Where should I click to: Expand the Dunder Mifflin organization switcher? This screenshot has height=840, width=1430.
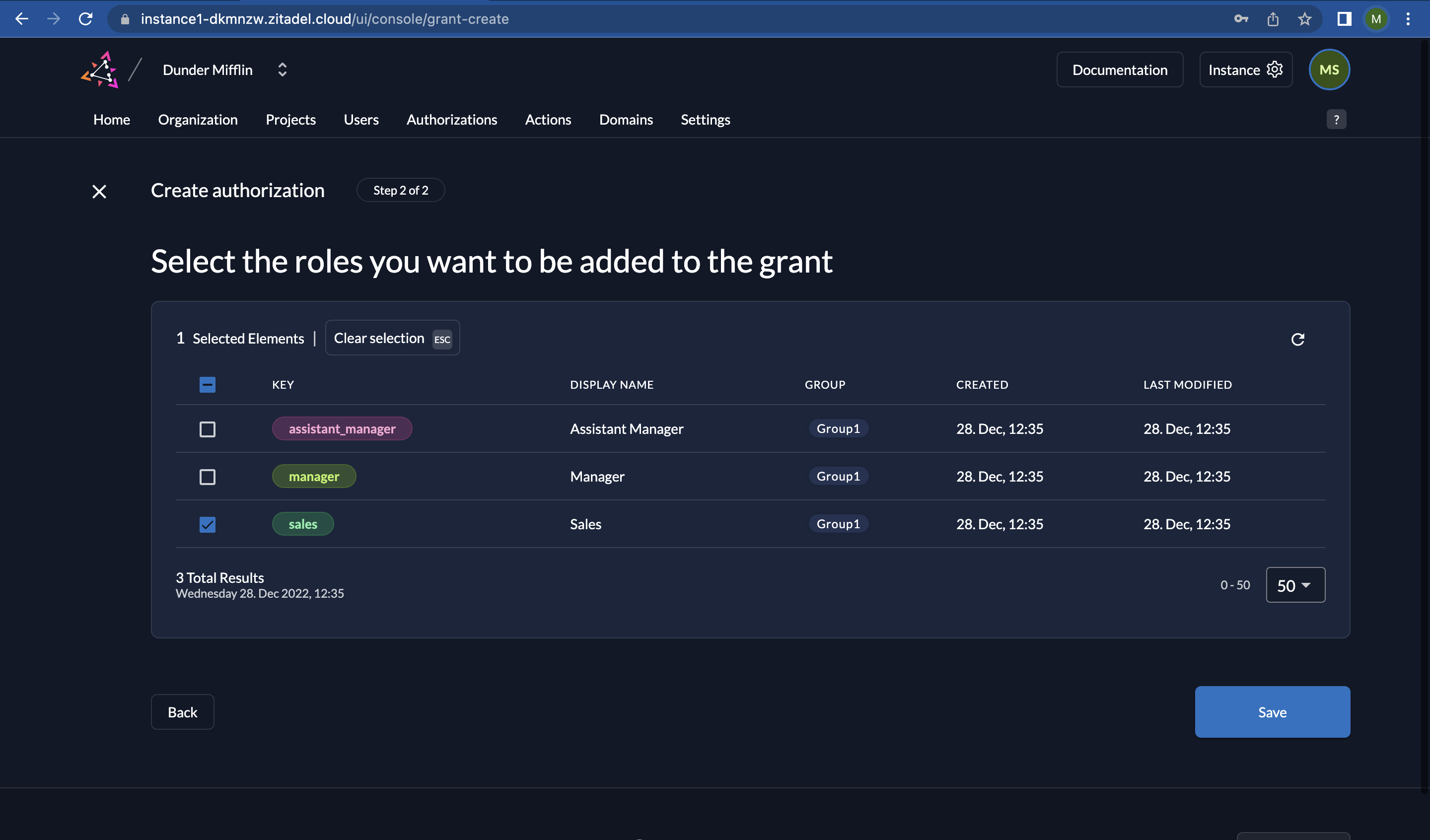click(282, 70)
